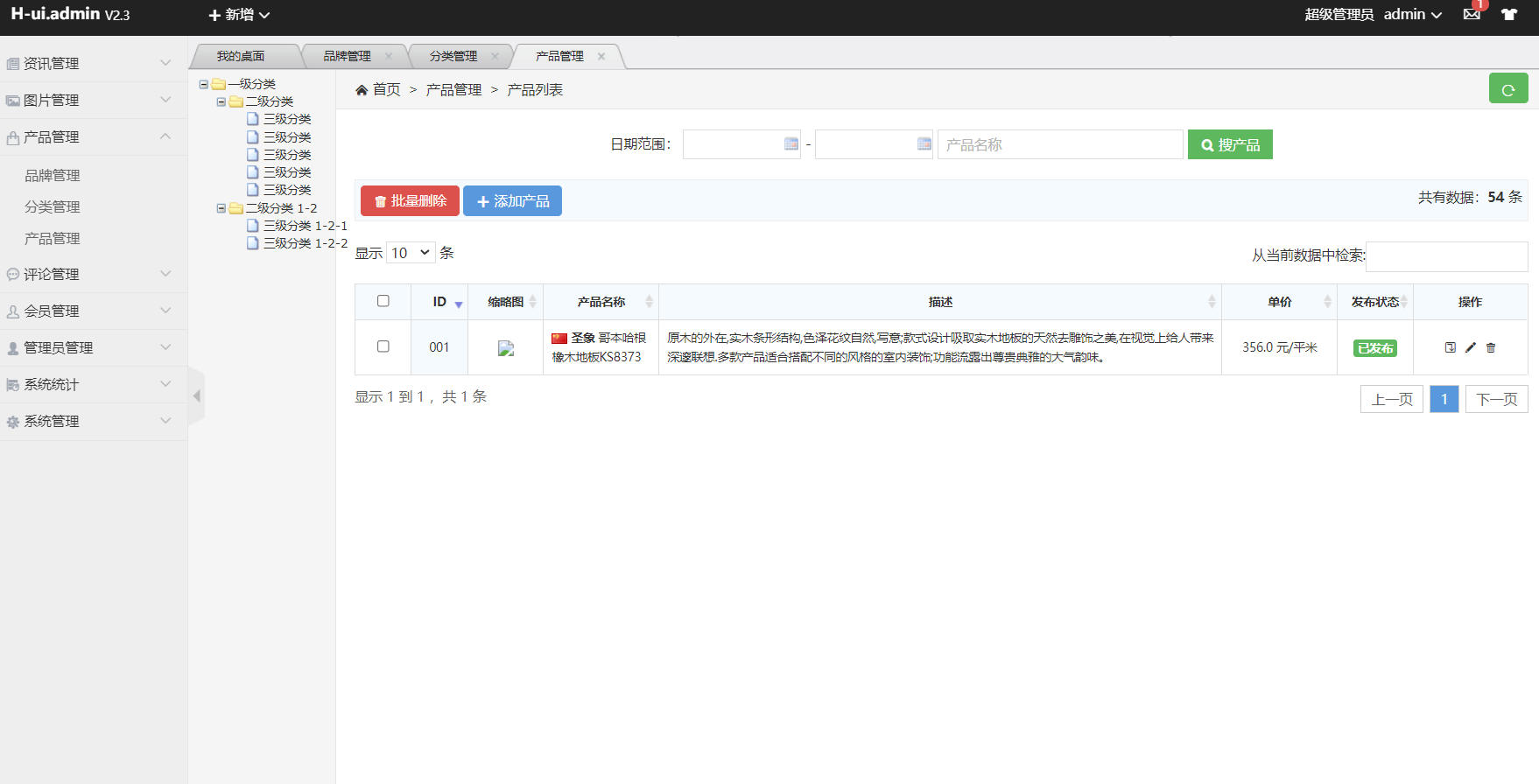The height and width of the screenshot is (784, 1539).
Task: Switch to 品牌管理 tab
Action: coord(347,56)
